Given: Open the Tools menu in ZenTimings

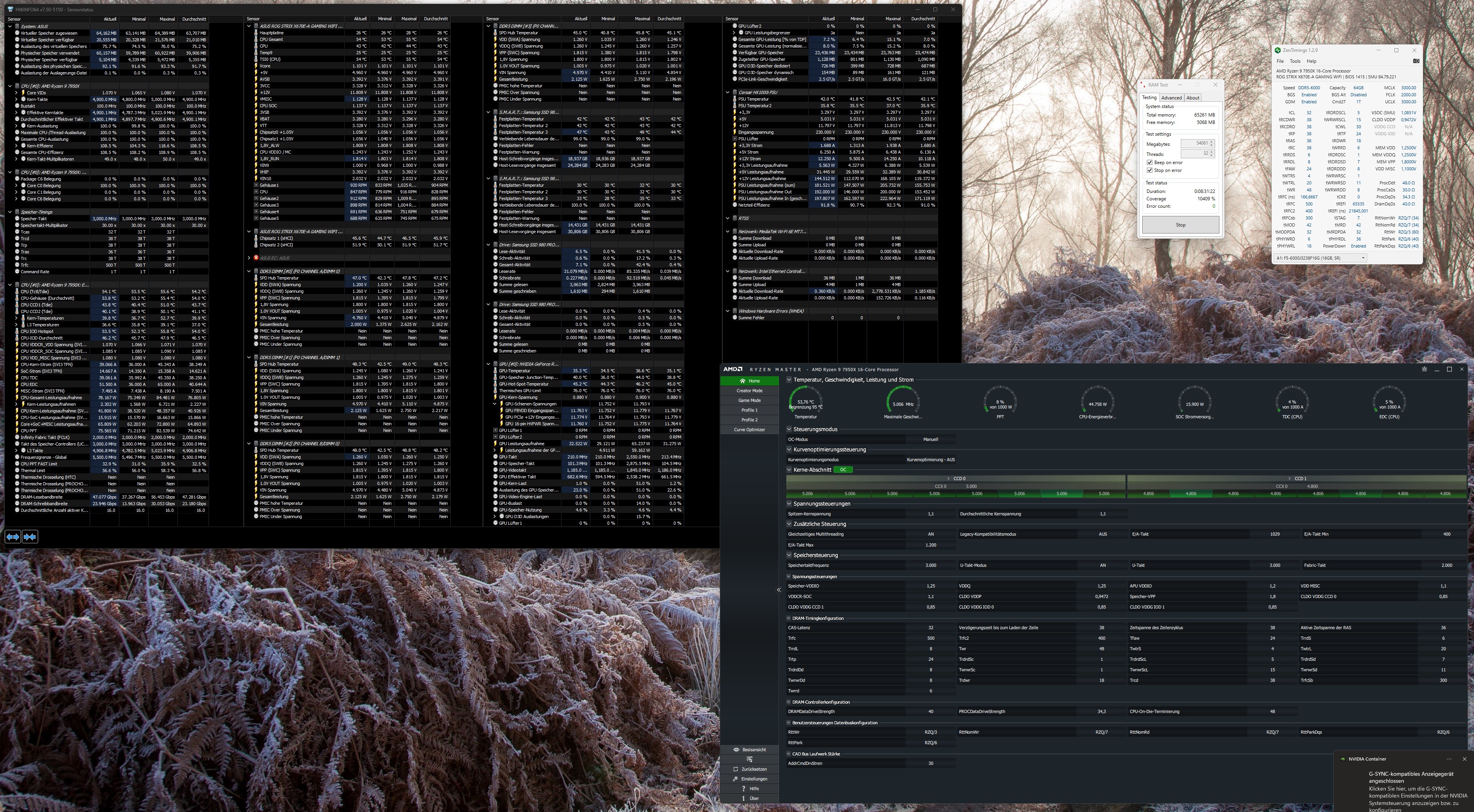Looking at the screenshot, I should click(x=1295, y=61).
